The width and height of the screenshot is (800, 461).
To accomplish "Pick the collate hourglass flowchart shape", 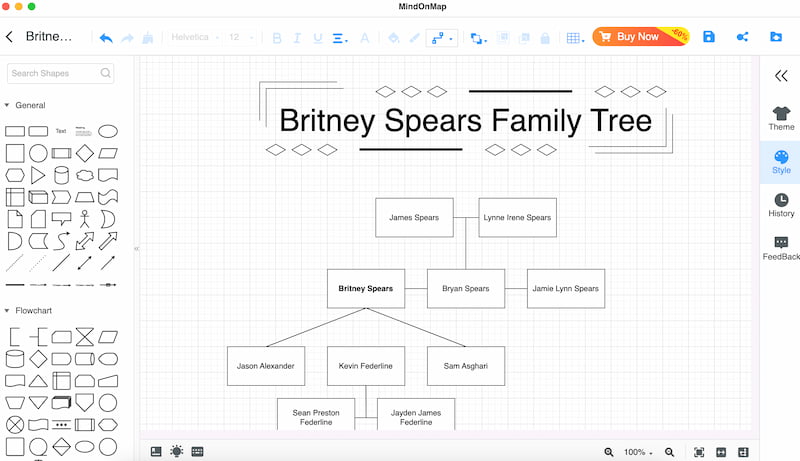I will 85,337.
